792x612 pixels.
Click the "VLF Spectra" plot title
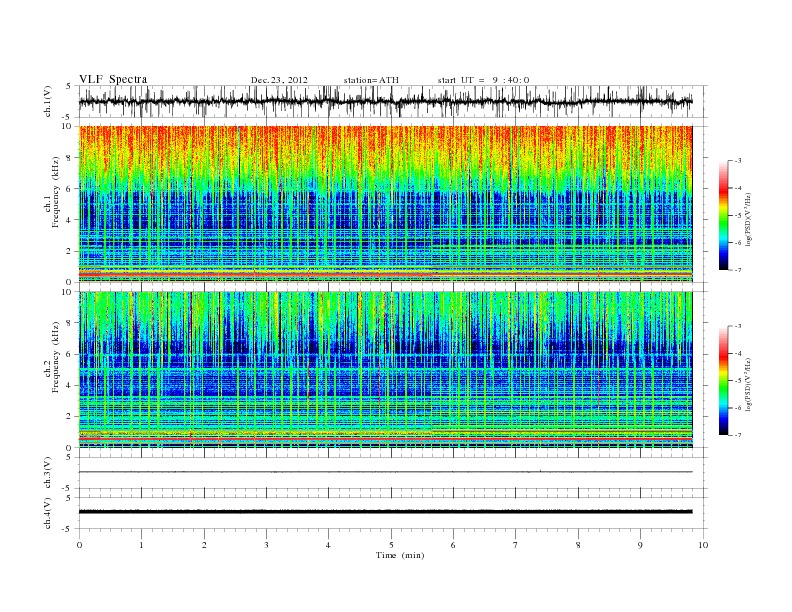tap(113, 79)
